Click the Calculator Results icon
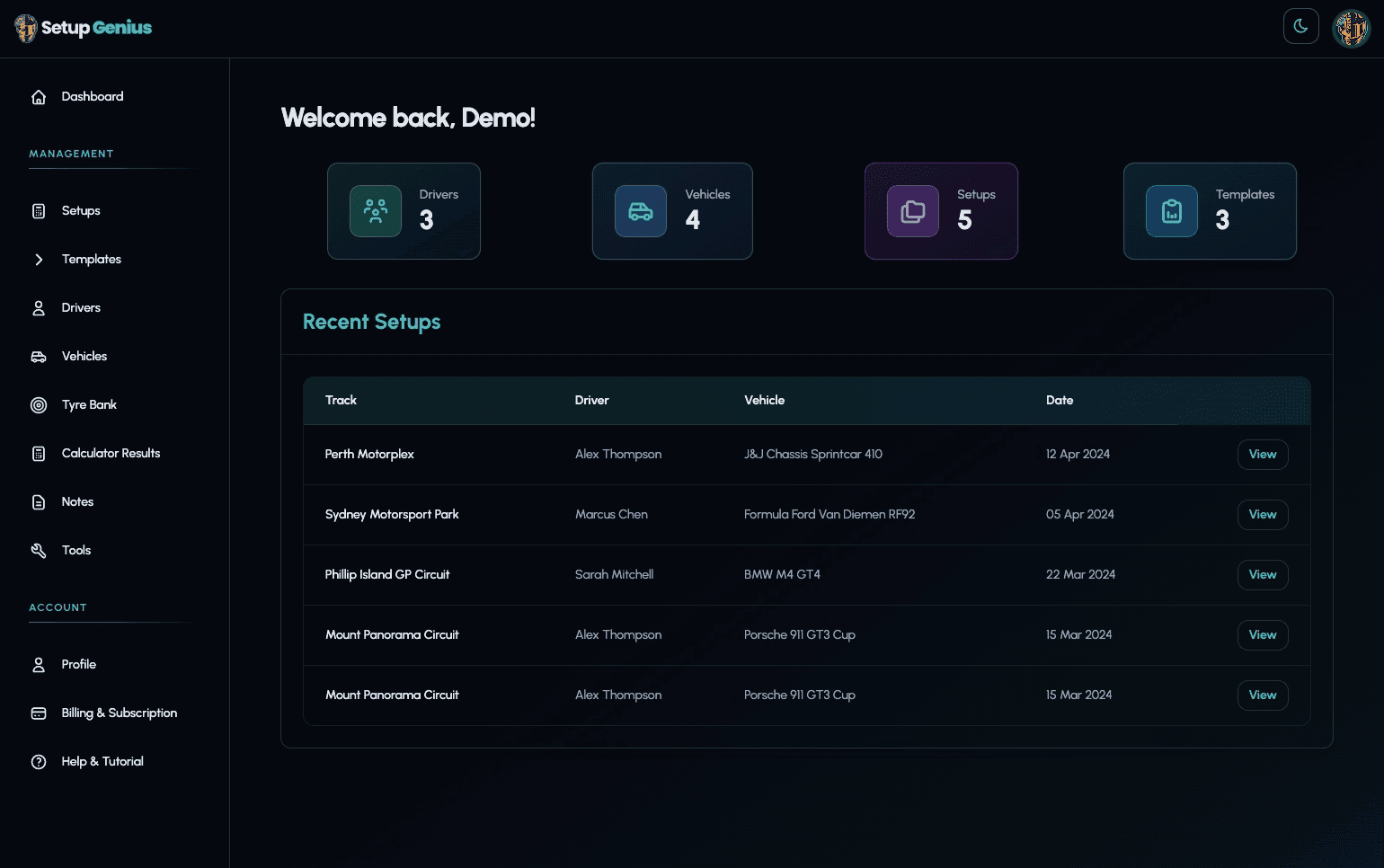 (x=39, y=454)
